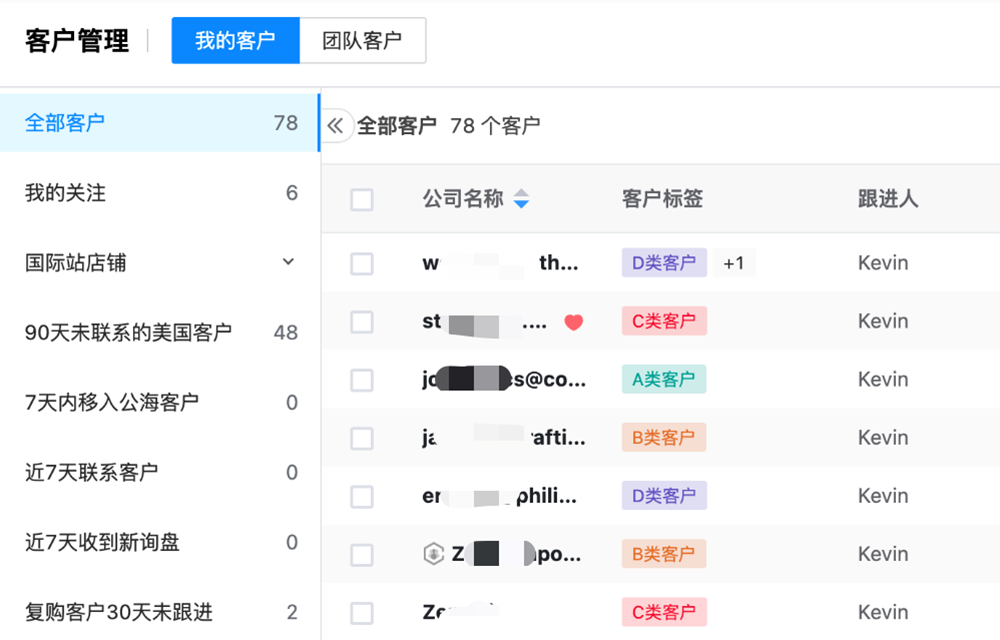
Task: Open the 我的关注 customer list
Action: (66, 193)
